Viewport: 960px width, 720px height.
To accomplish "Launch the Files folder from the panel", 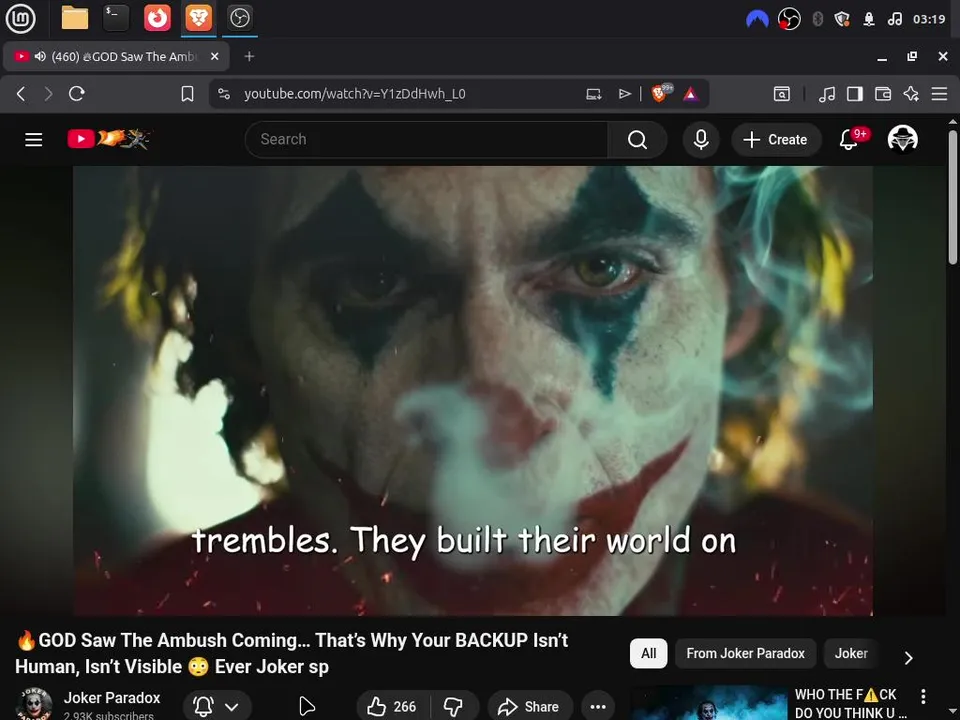I will coord(75,18).
